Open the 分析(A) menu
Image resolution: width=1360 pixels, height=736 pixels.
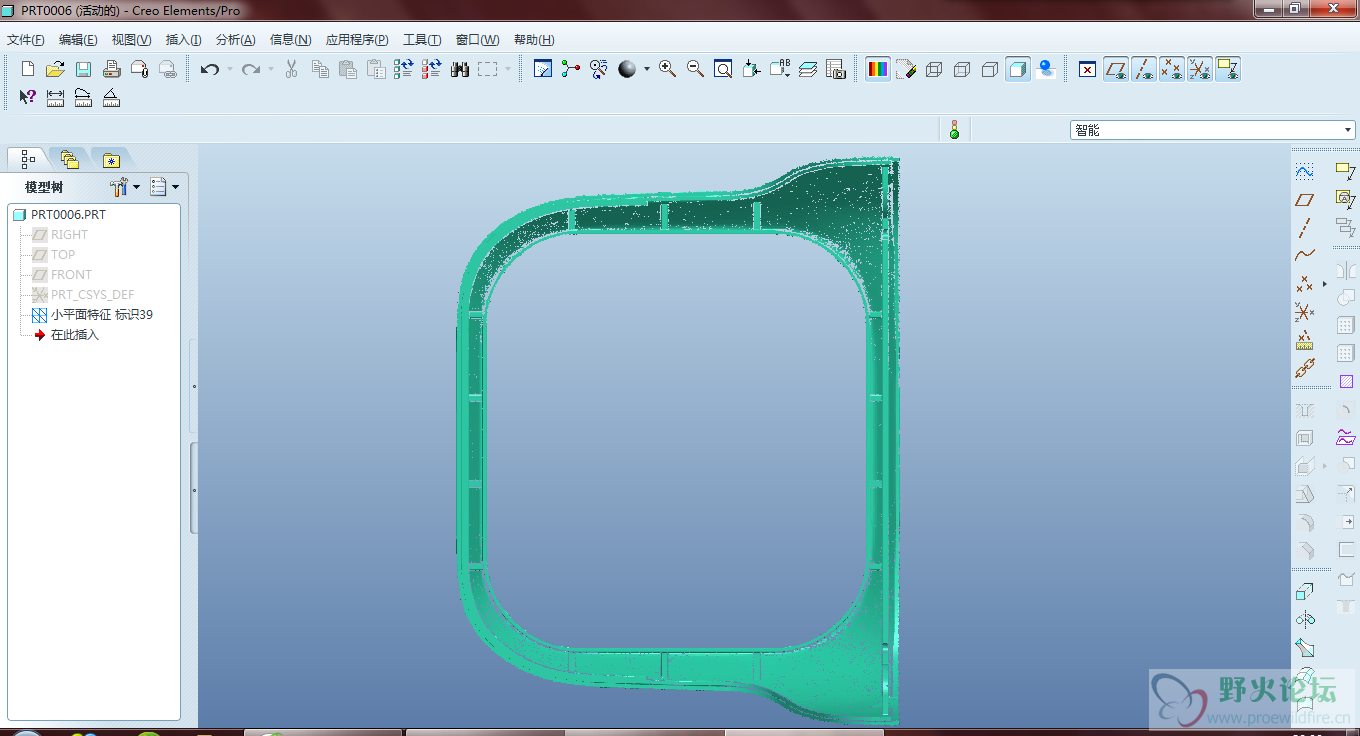click(236, 40)
